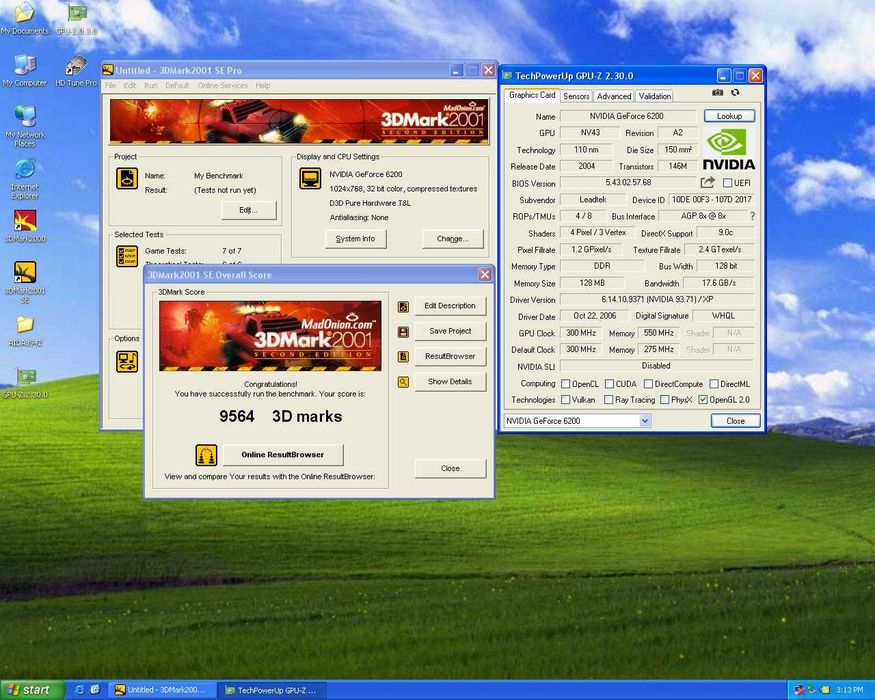Open the File menu in 3DMark2001
The height and width of the screenshot is (700, 875).
tap(110, 85)
